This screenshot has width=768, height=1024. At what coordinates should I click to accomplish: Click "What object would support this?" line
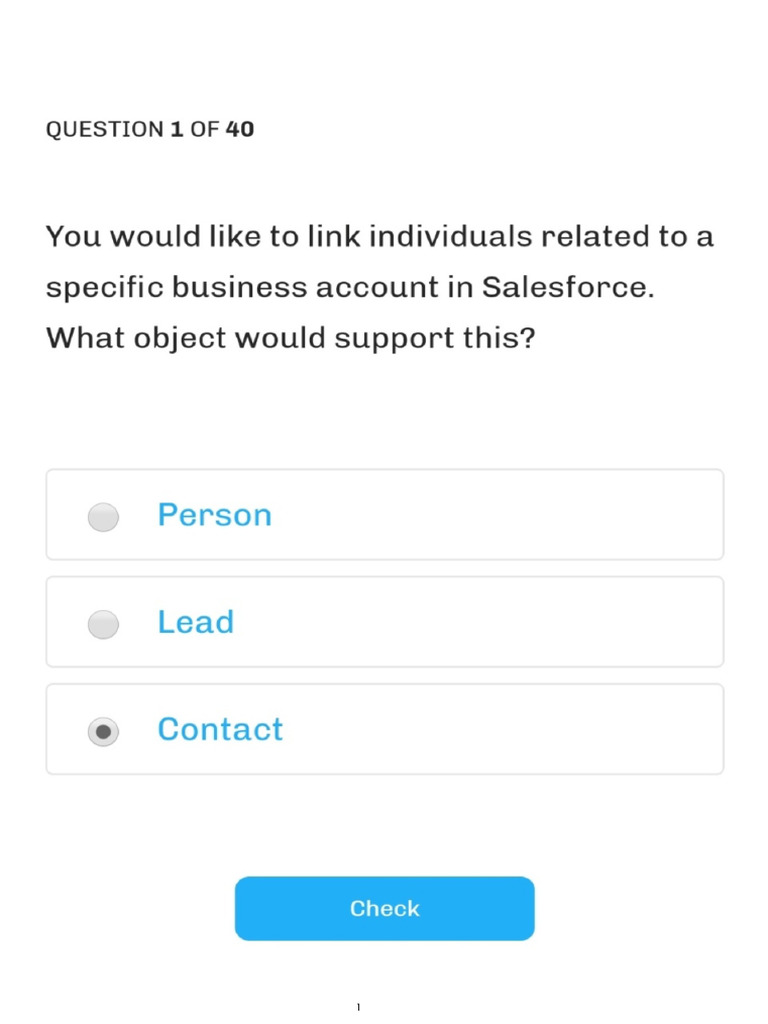[291, 338]
